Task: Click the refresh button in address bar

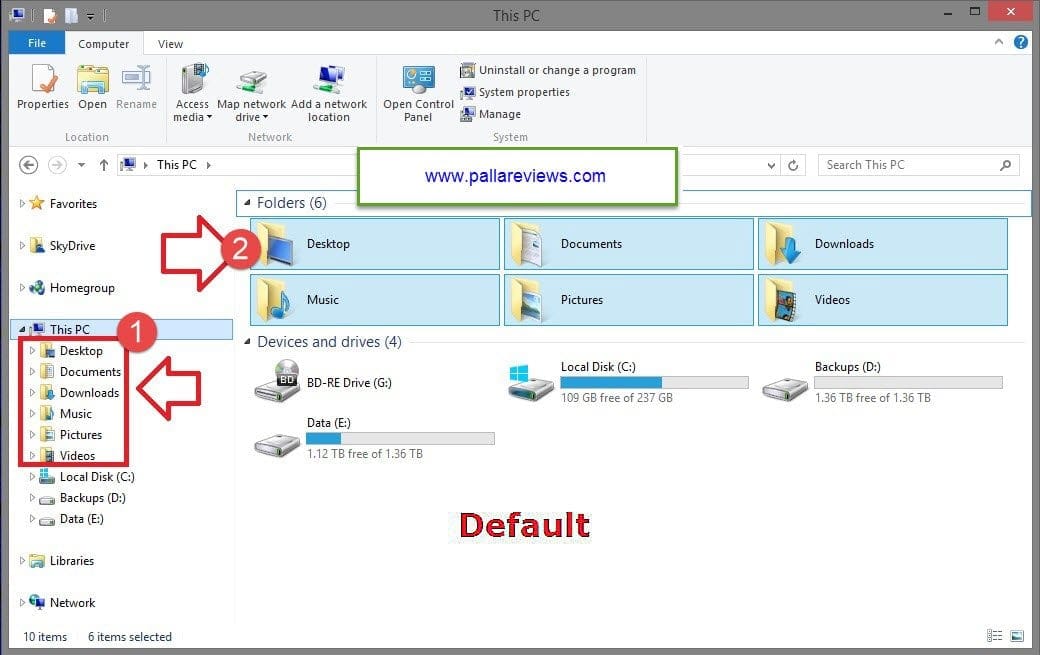Action: click(x=793, y=165)
